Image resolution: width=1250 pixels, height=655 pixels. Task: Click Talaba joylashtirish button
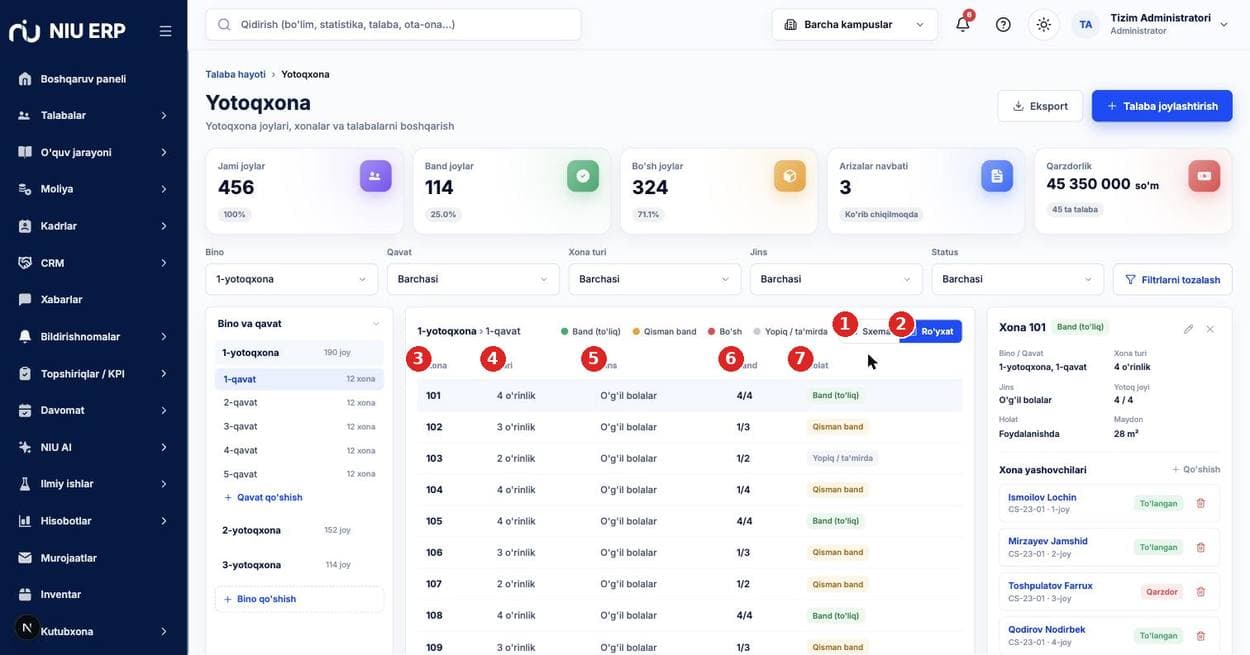click(x=1162, y=106)
